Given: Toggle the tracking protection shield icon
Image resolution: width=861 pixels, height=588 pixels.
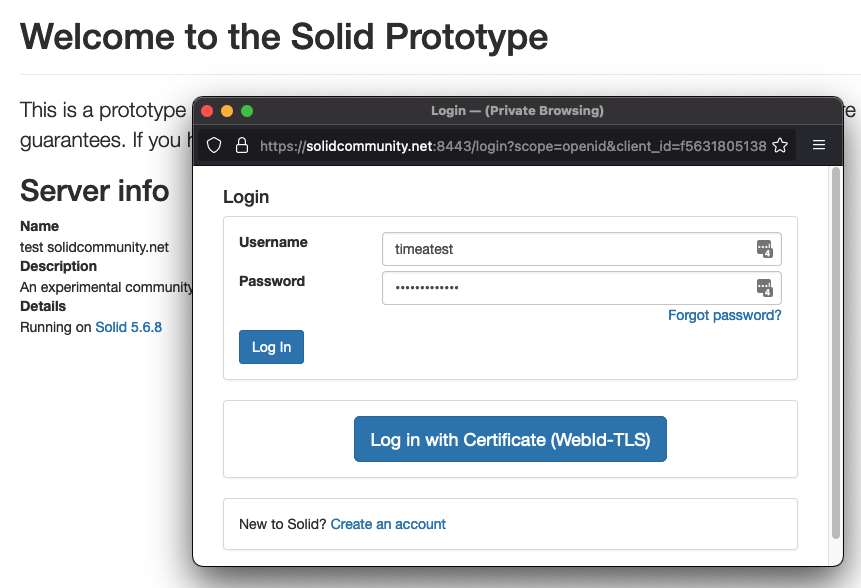Looking at the screenshot, I should pos(213,144).
